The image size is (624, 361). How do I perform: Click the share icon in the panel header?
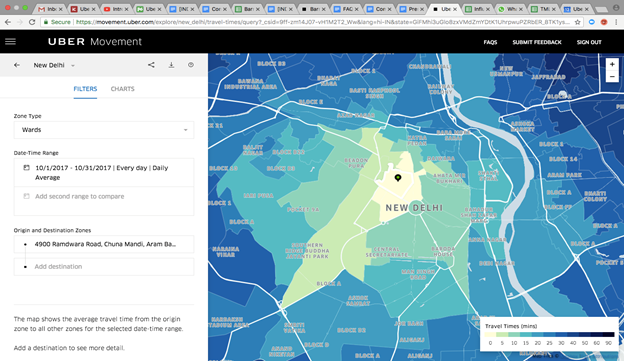point(151,65)
